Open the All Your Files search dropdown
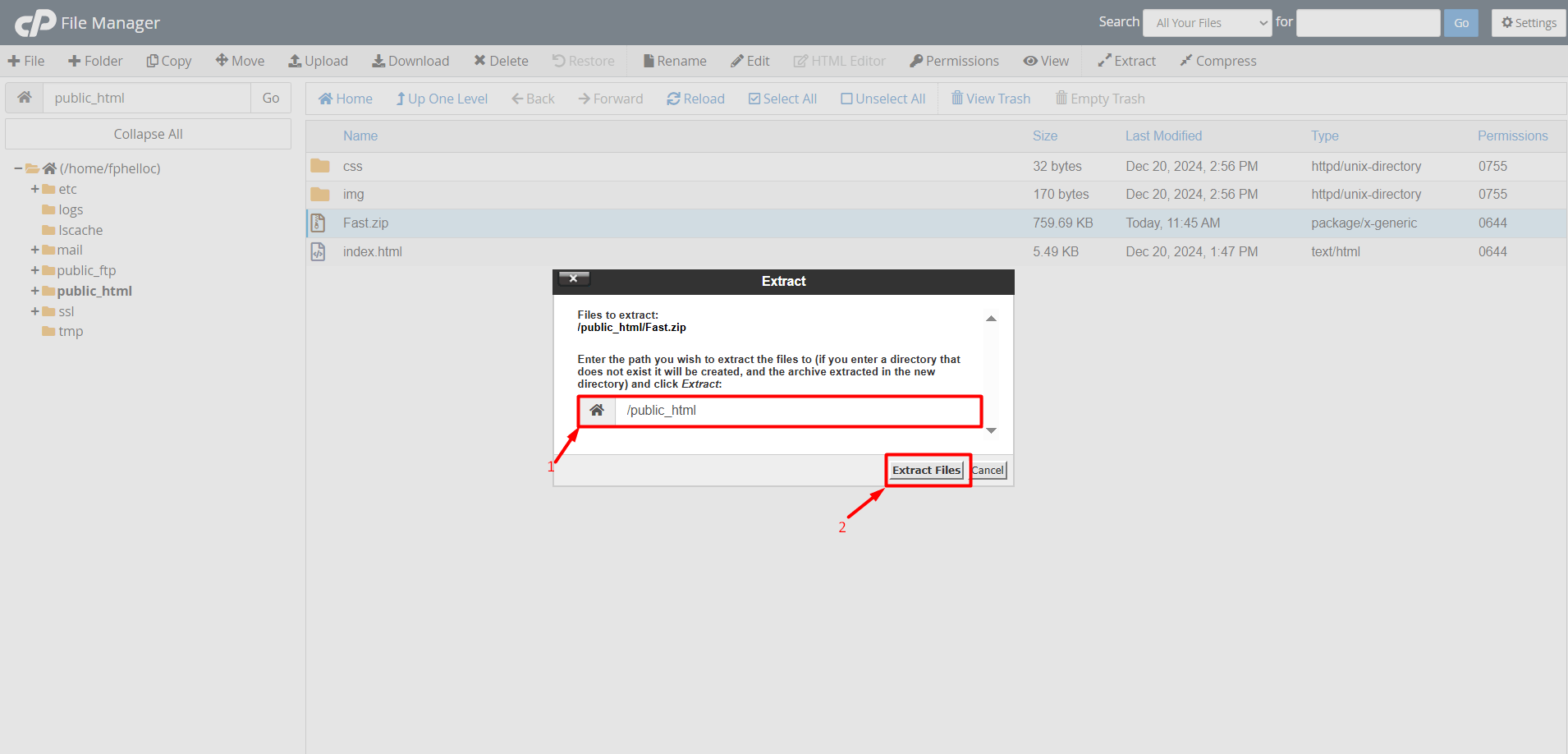Image resolution: width=1568 pixels, height=754 pixels. [x=1208, y=23]
